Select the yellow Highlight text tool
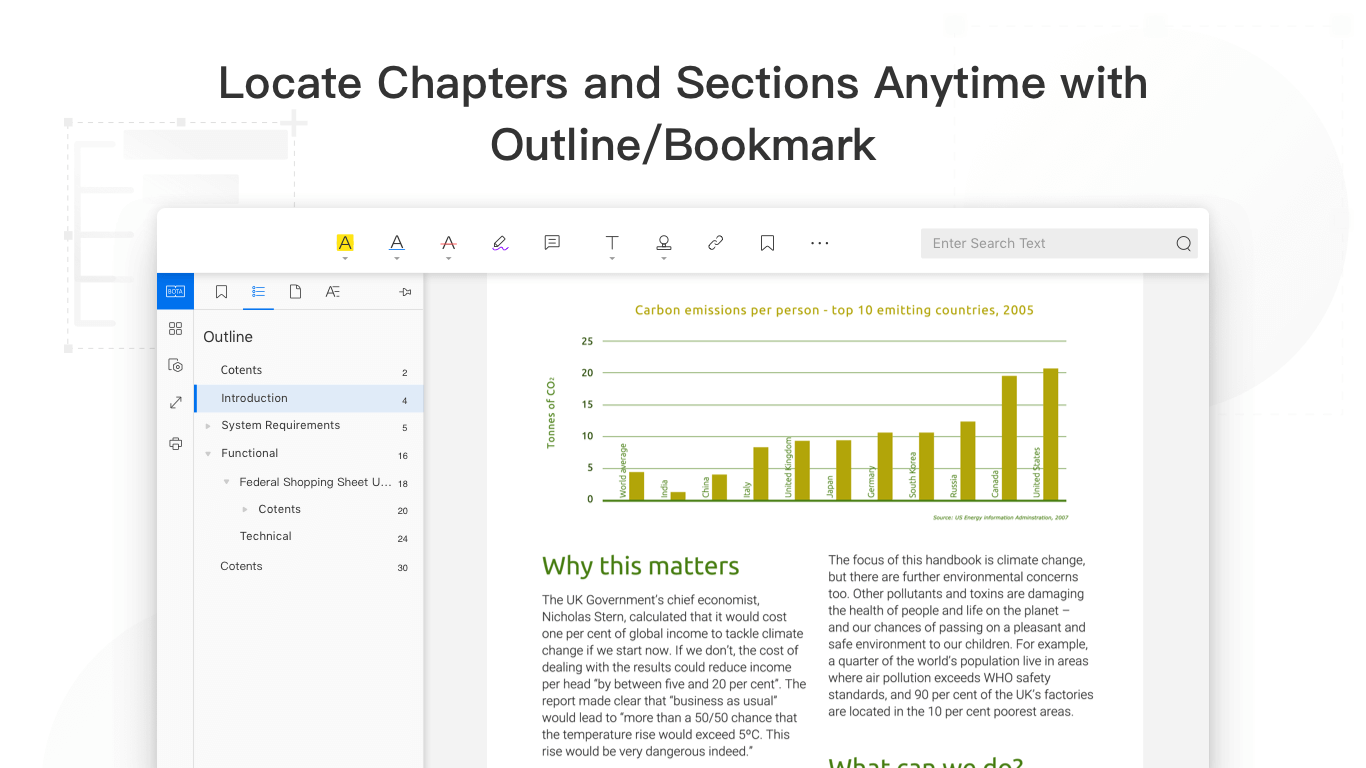Viewport: 1366px width, 768px height. click(x=345, y=243)
